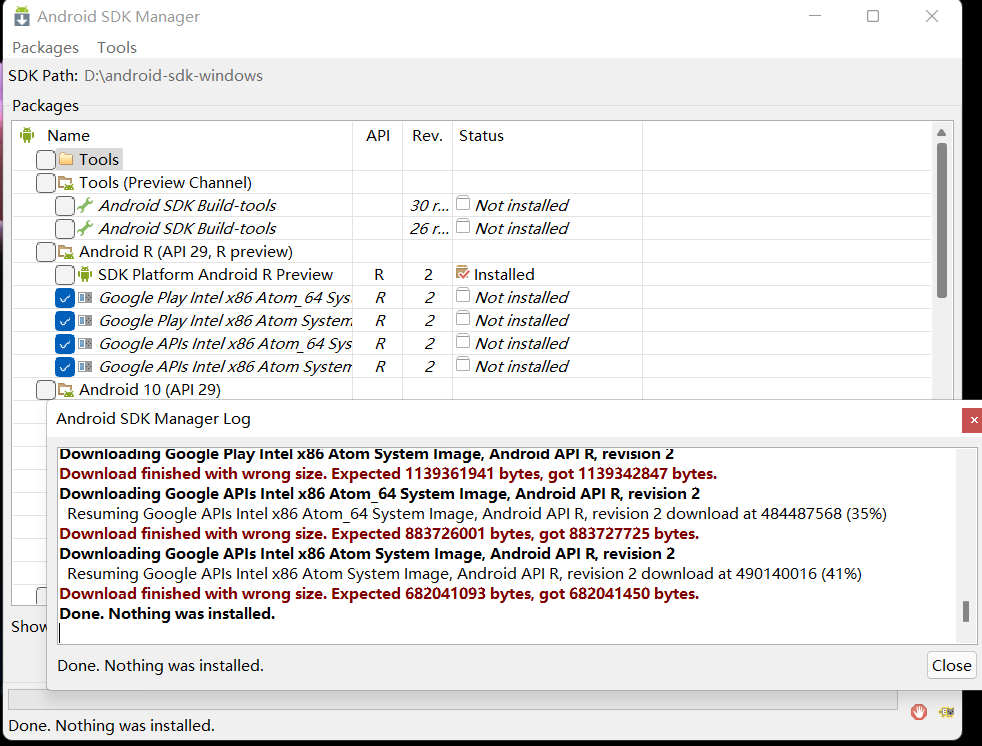The image size is (982, 746).
Task: Click the system image icon for Google Play Intel x86 Atom_64
Action: [x=85, y=298]
